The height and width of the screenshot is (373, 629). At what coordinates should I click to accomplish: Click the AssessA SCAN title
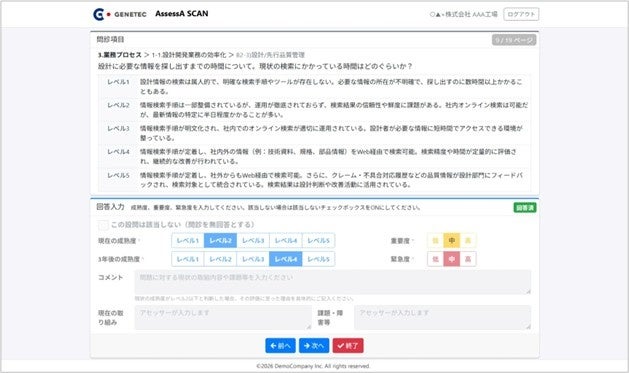click(x=182, y=14)
